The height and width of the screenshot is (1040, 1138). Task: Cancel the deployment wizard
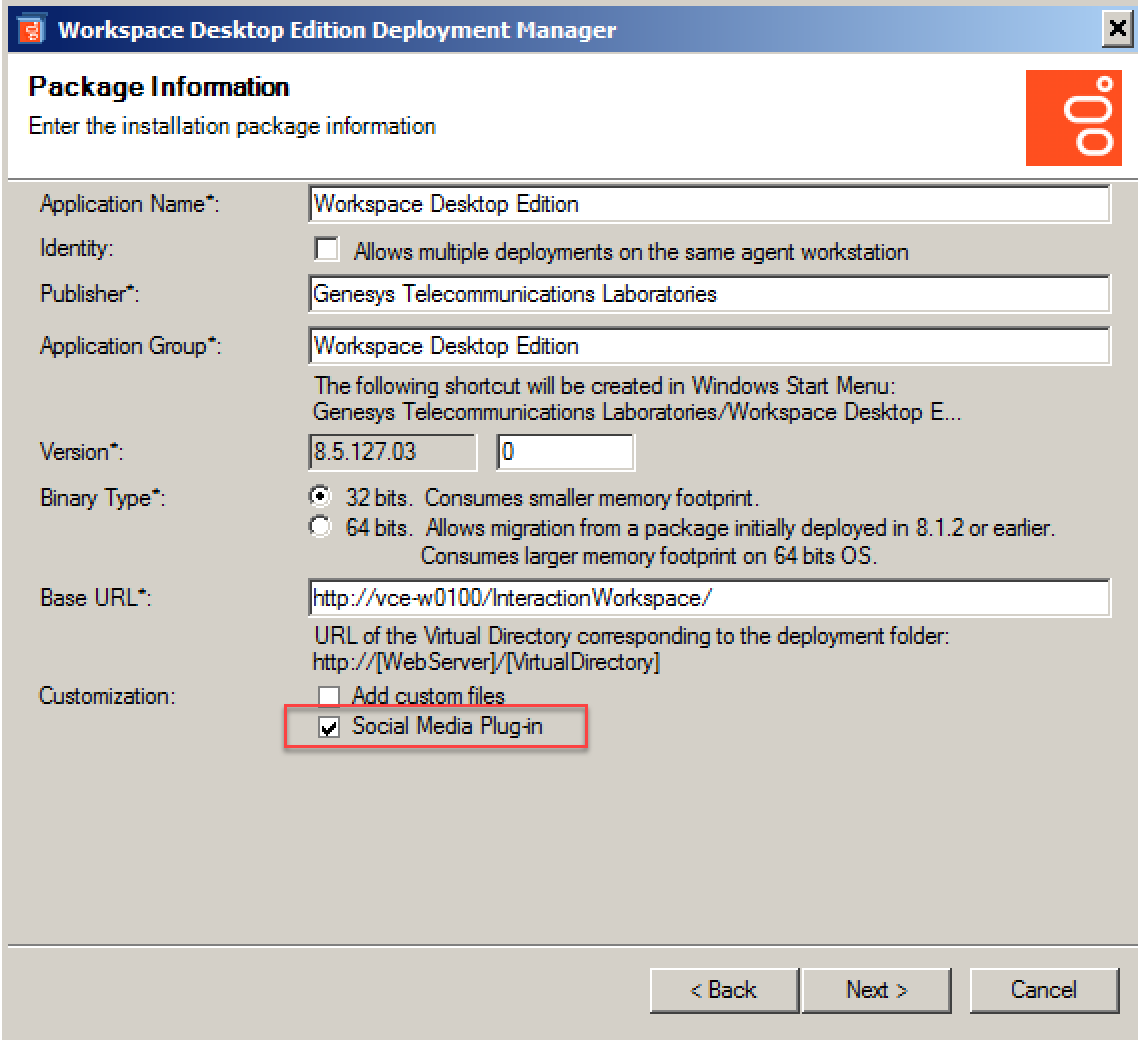pyautogui.click(x=1044, y=990)
